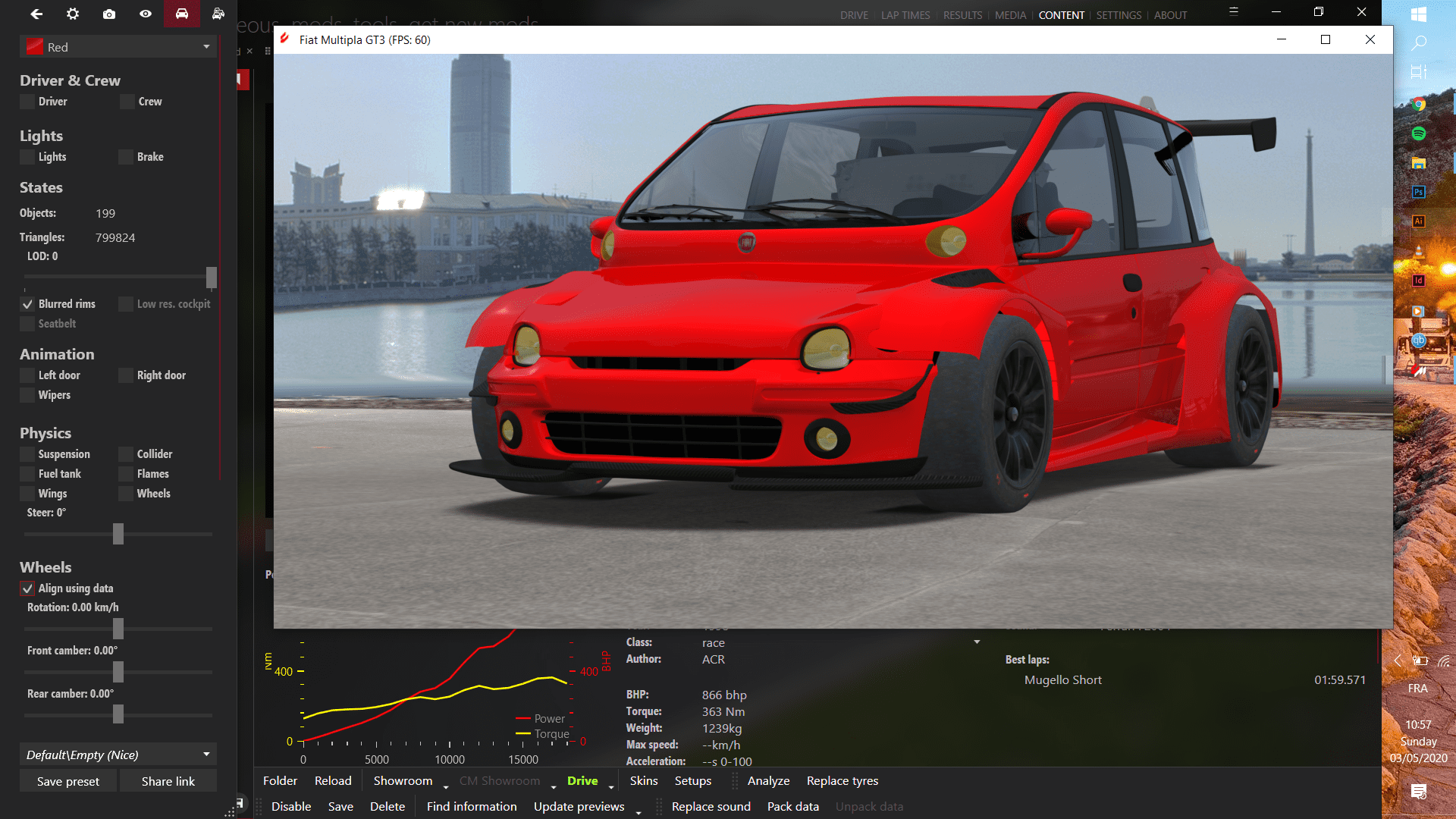The height and width of the screenshot is (819, 1456).
Task: Open the ABOUT tab
Action: click(x=1170, y=15)
